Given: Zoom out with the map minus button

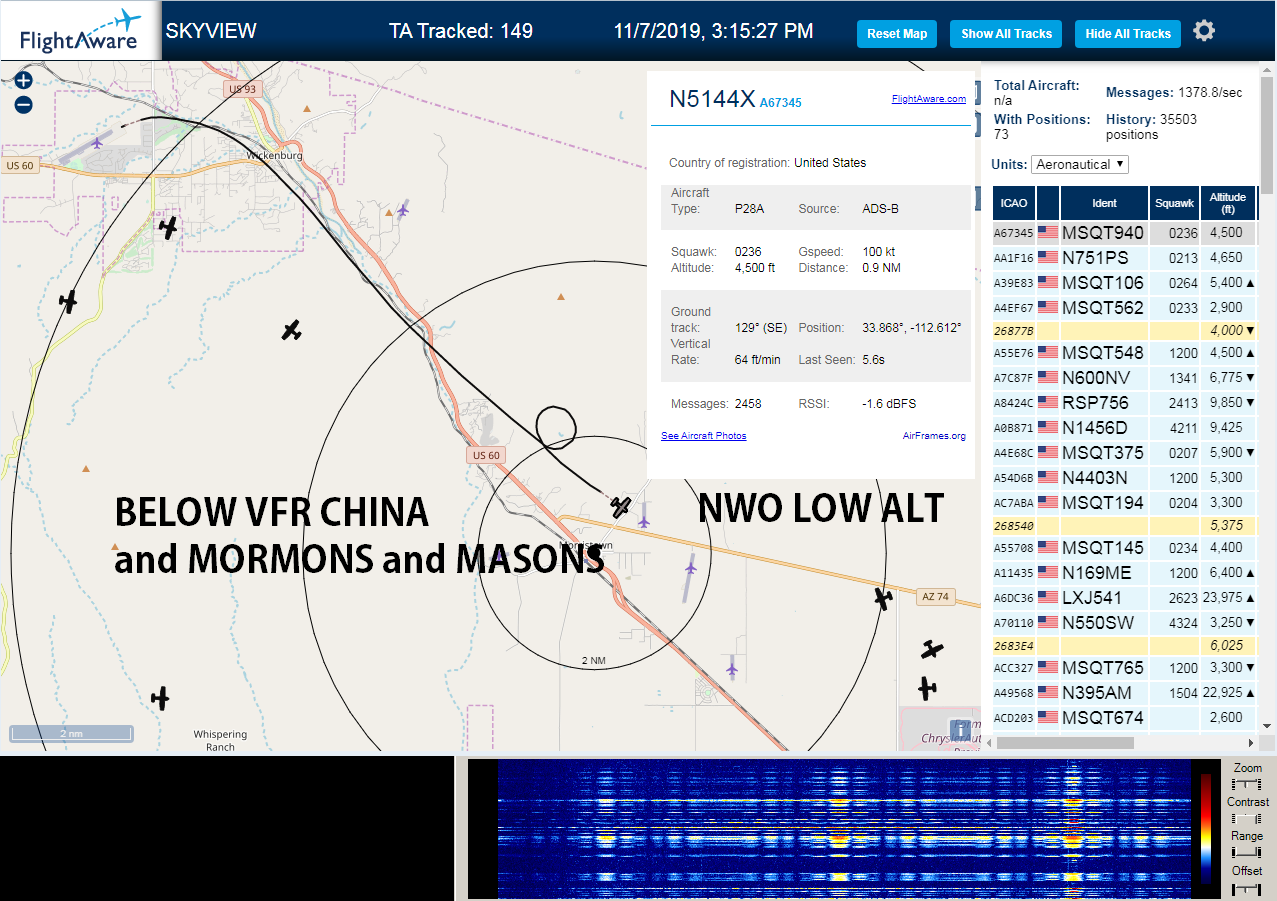Looking at the screenshot, I should 24,104.
